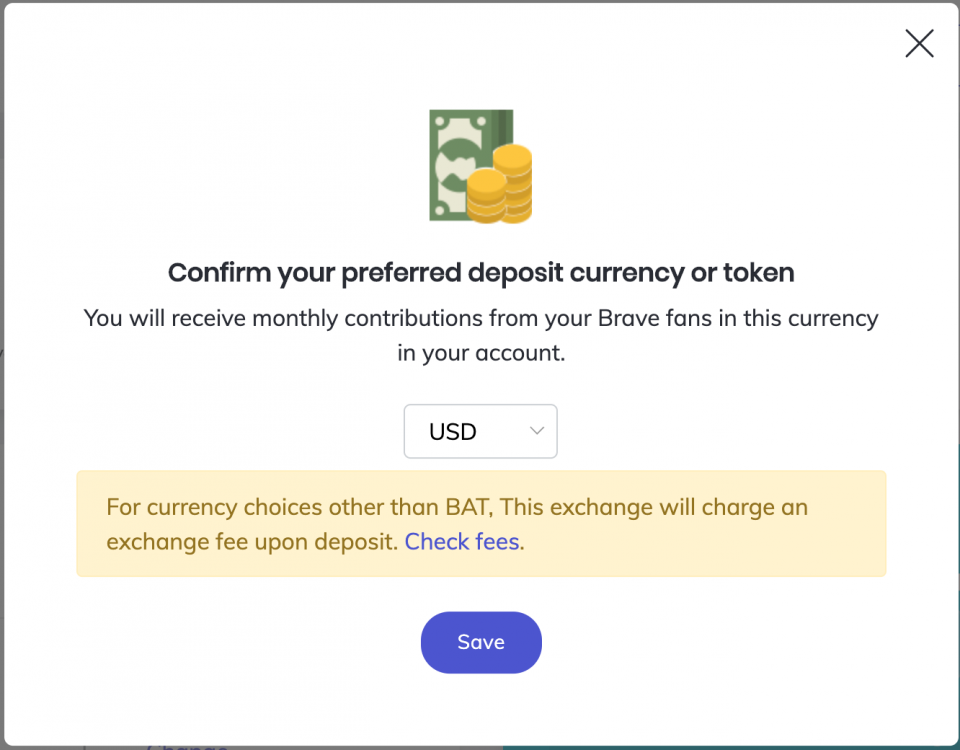Click the white portrait on the bill
Image resolution: width=960 pixels, height=750 pixels.
click(455, 165)
